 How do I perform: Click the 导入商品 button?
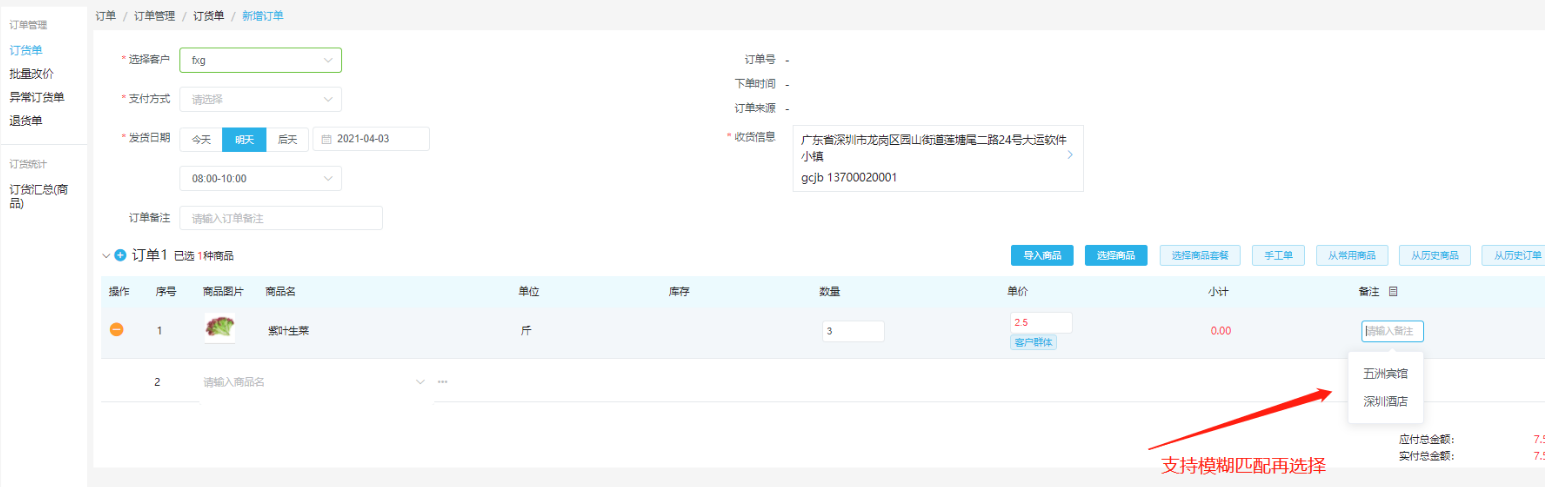tap(1042, 255)
